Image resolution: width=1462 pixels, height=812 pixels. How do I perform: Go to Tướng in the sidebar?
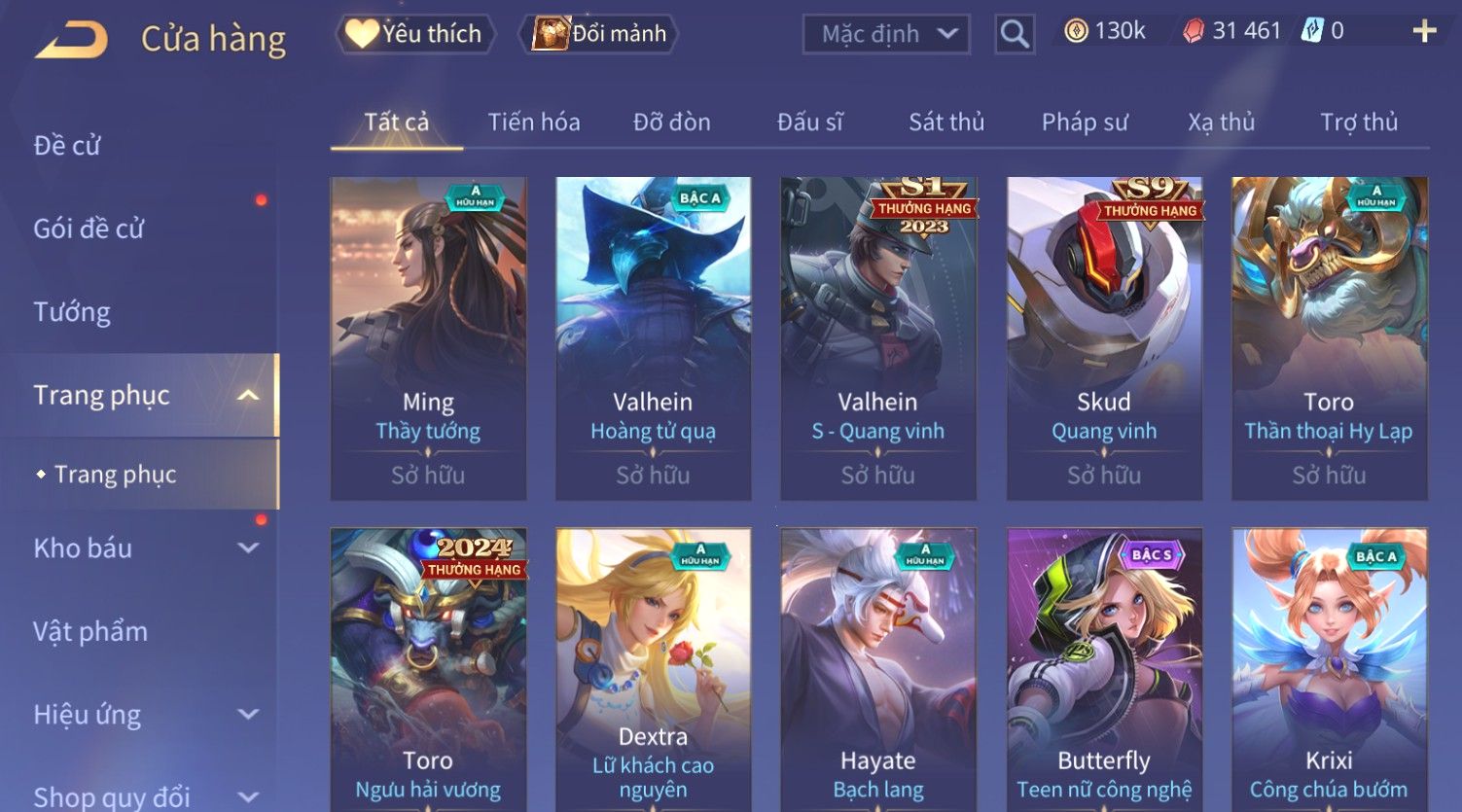coord(72,312)
